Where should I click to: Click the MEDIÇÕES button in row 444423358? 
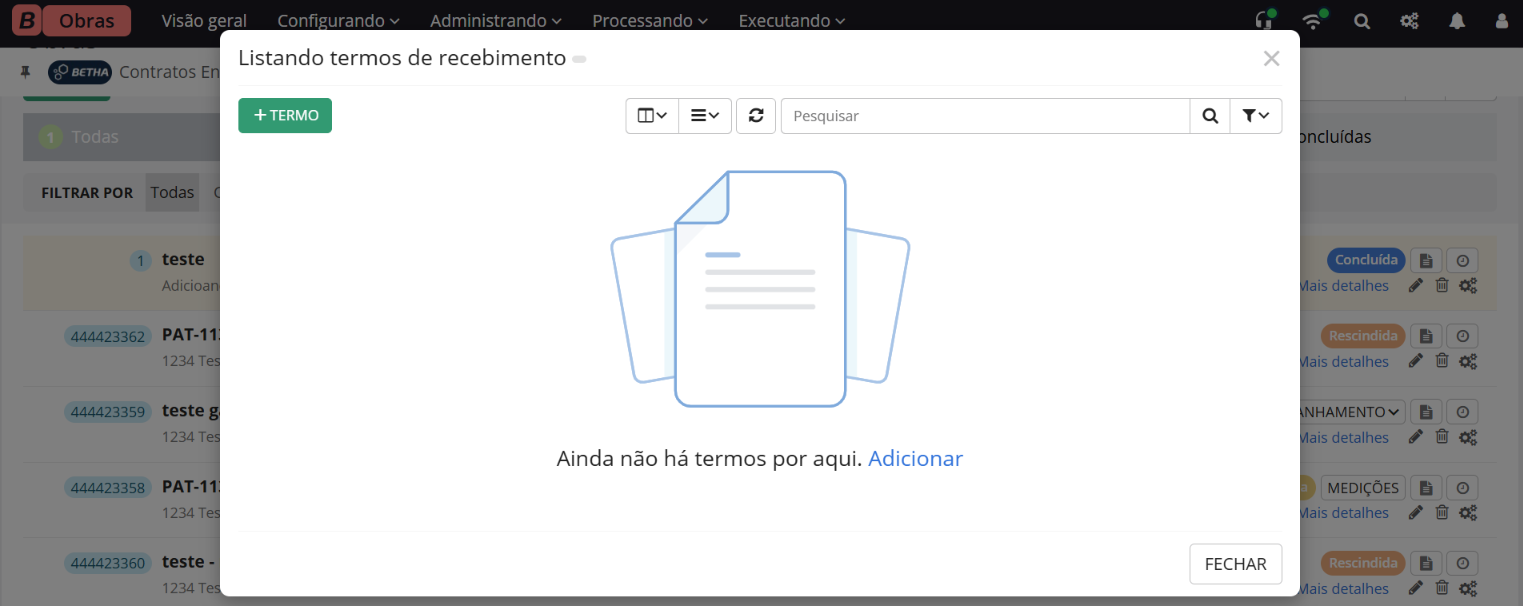click(1363, 488)
